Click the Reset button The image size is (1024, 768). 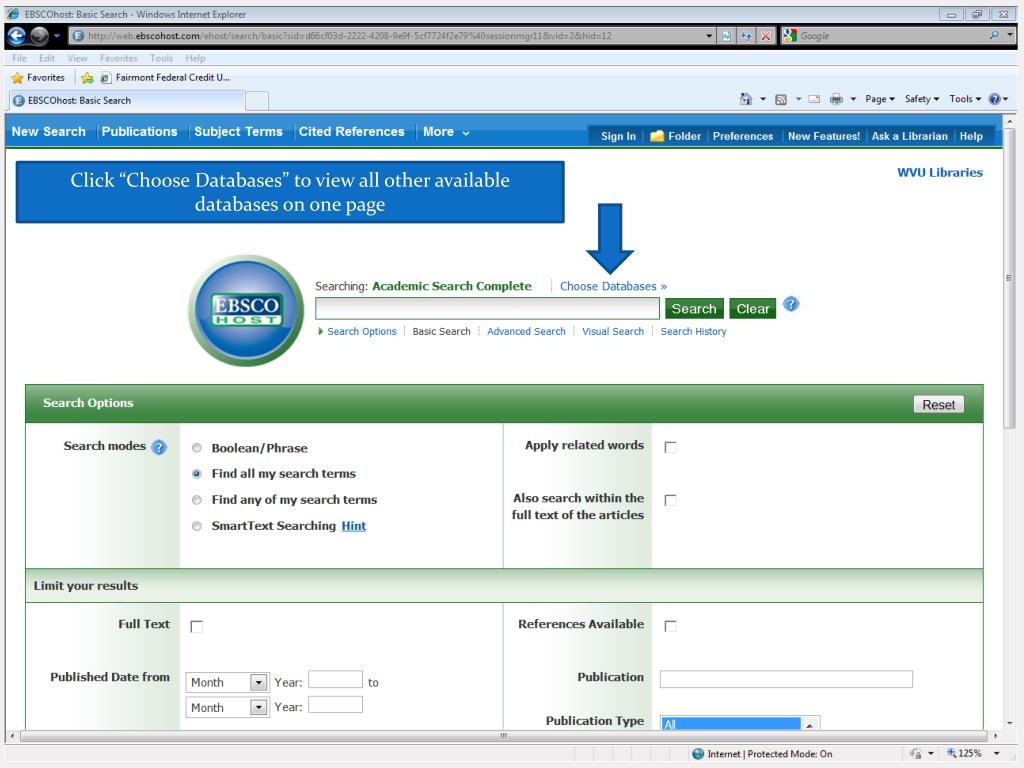(x=938, y=405)
